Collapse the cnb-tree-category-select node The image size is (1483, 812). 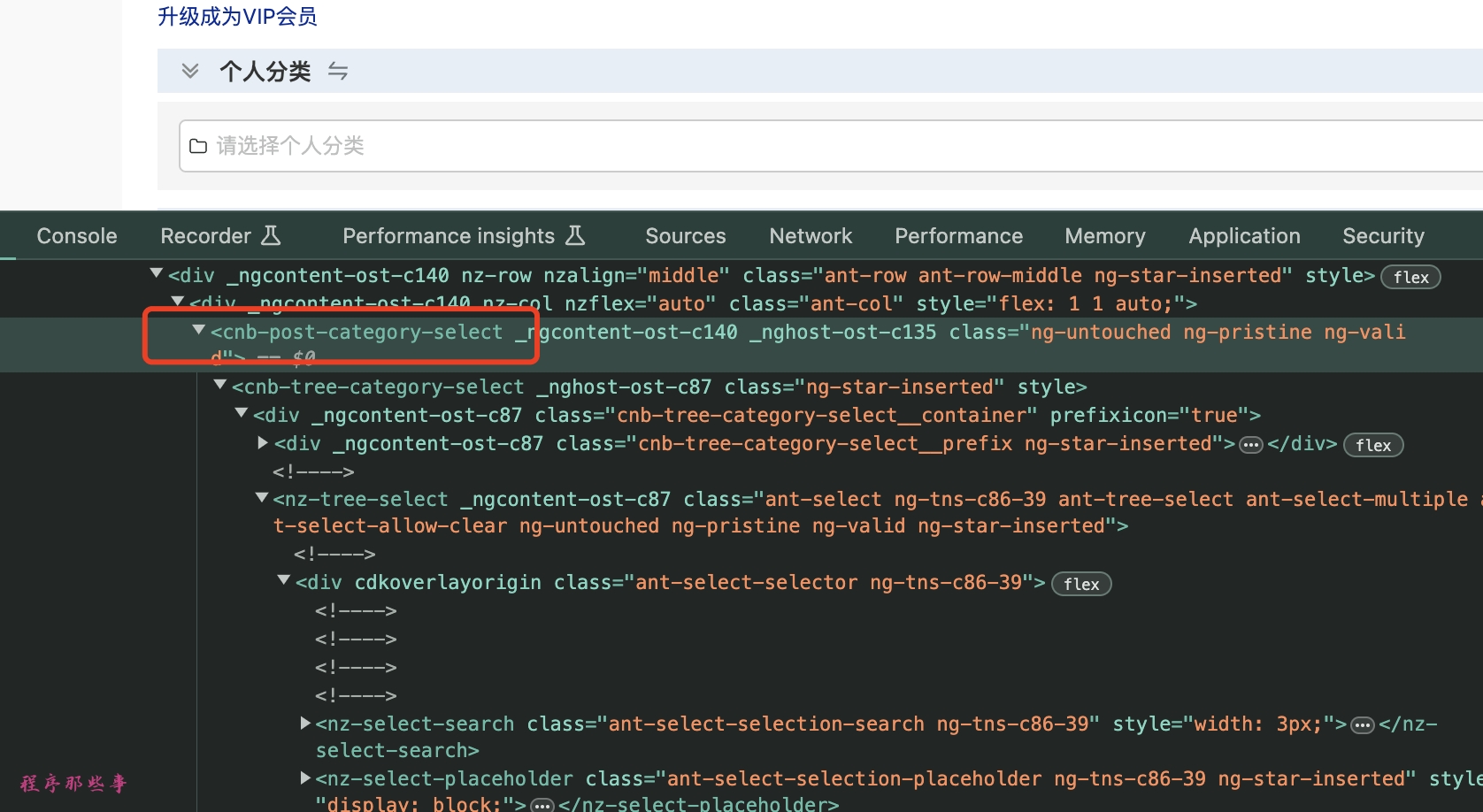[x=220, y=386]
